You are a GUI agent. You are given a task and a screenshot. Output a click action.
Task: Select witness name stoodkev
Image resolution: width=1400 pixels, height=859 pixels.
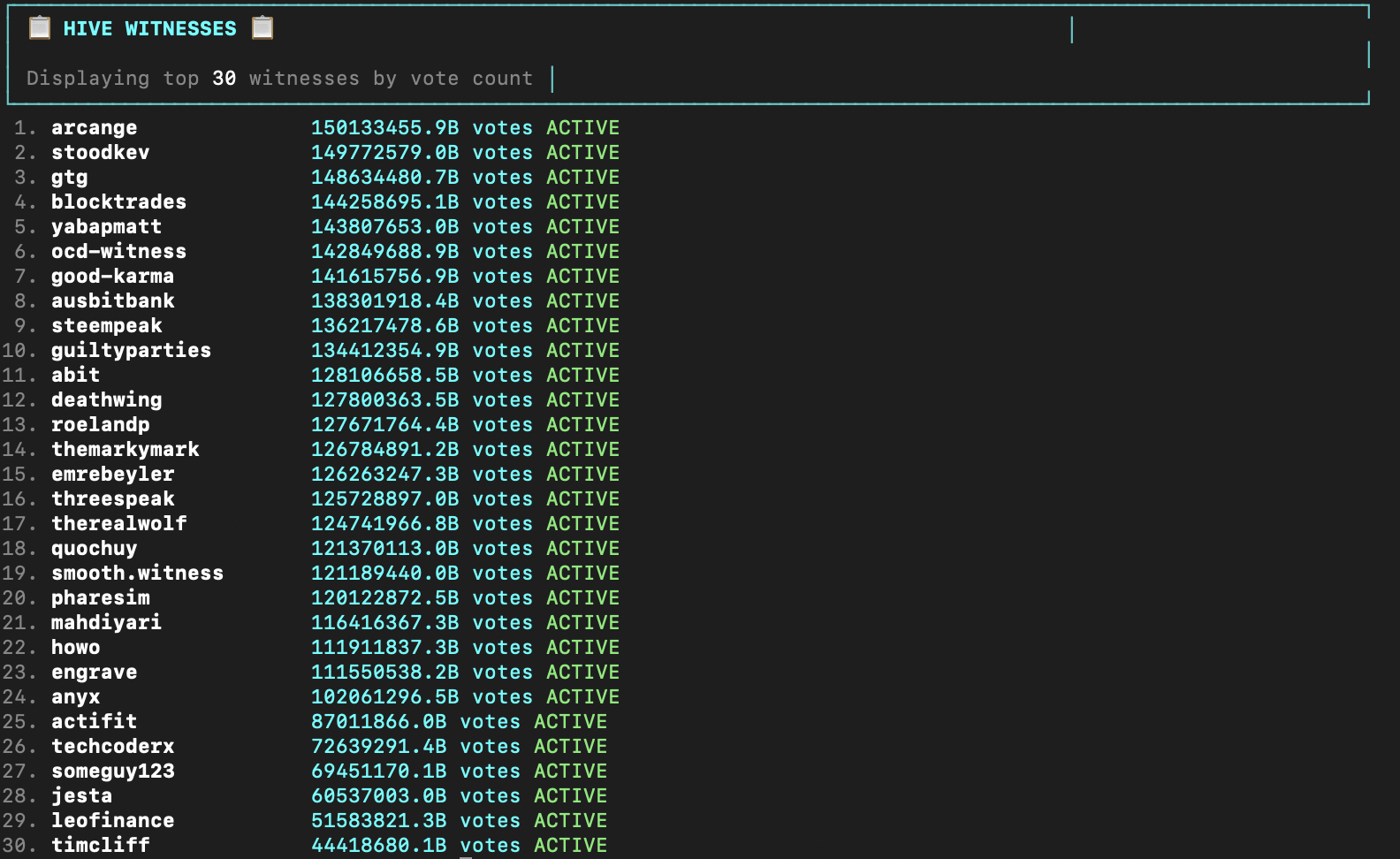click(101, 153)
